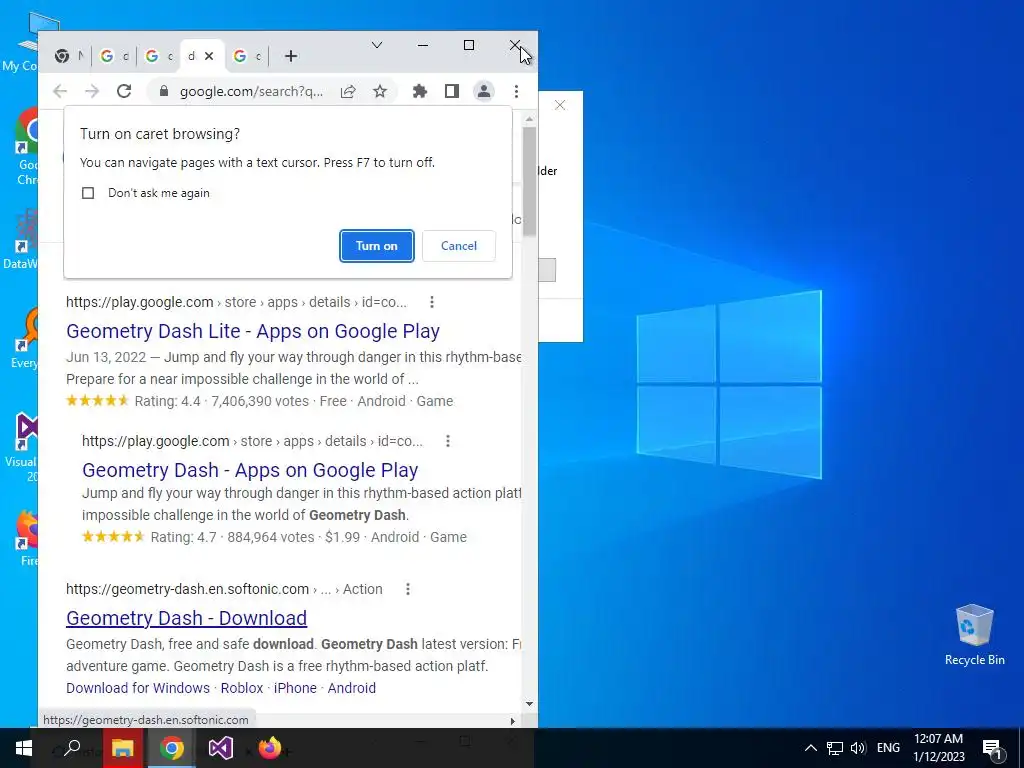Open the network status tray icon

(x=835, y=748)
